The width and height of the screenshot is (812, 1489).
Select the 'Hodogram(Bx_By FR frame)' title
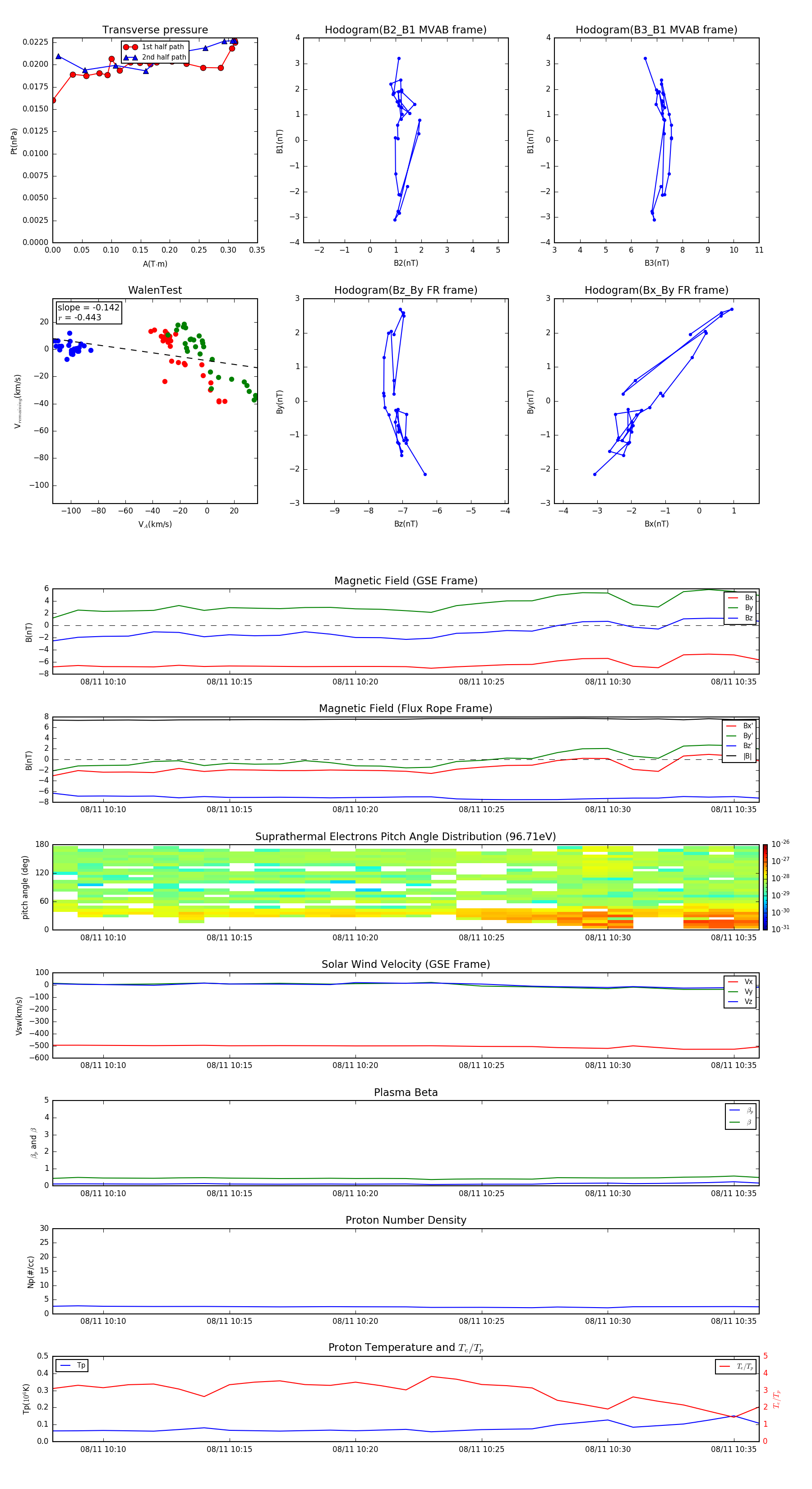click(x=656, y=290)
